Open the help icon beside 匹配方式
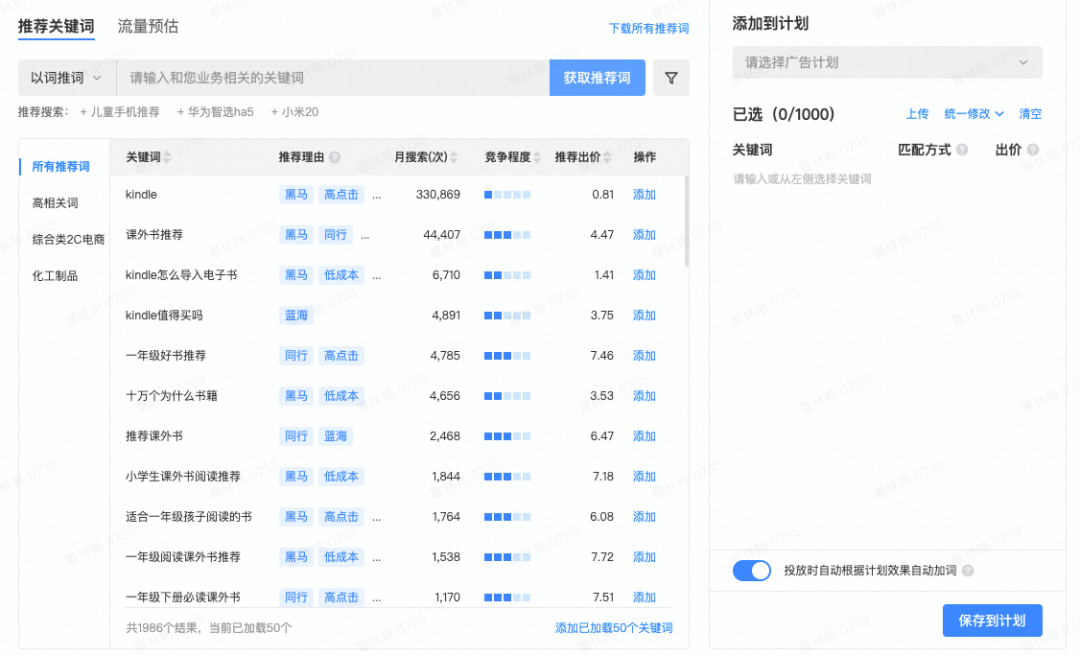The width and height of the screenshot is (1080, 656). point(962,150)
